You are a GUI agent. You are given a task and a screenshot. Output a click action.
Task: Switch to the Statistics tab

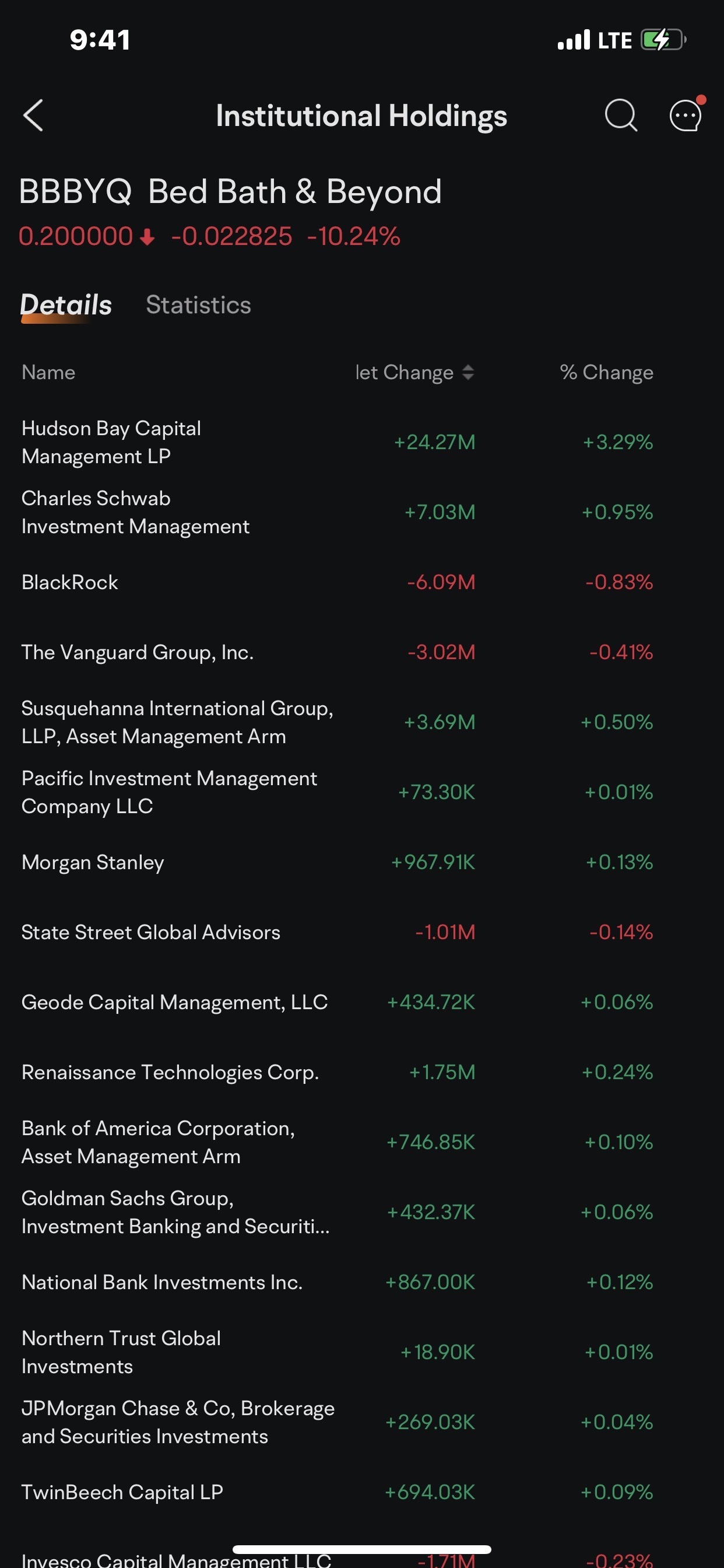point(198,304)
